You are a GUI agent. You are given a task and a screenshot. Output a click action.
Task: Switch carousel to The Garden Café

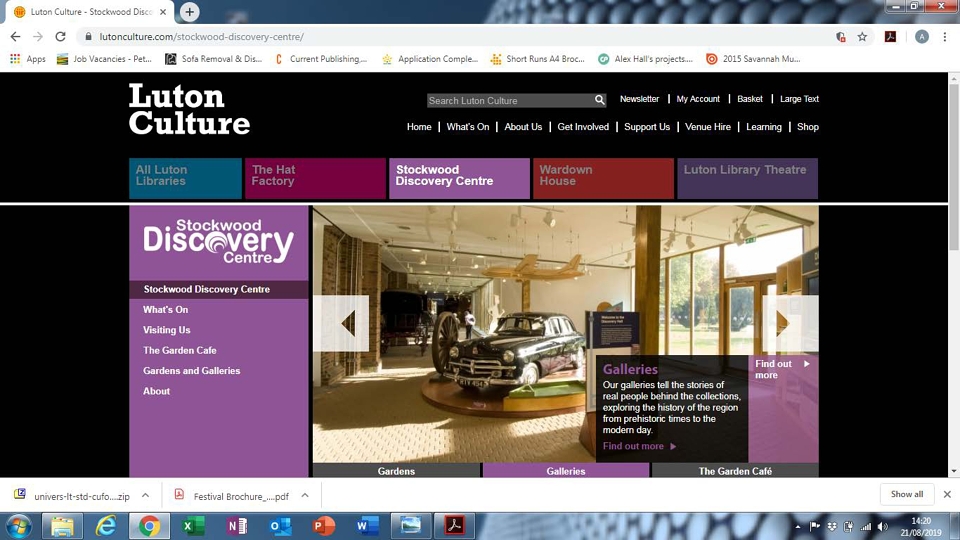pyautogui.click(x=735, y=471)
